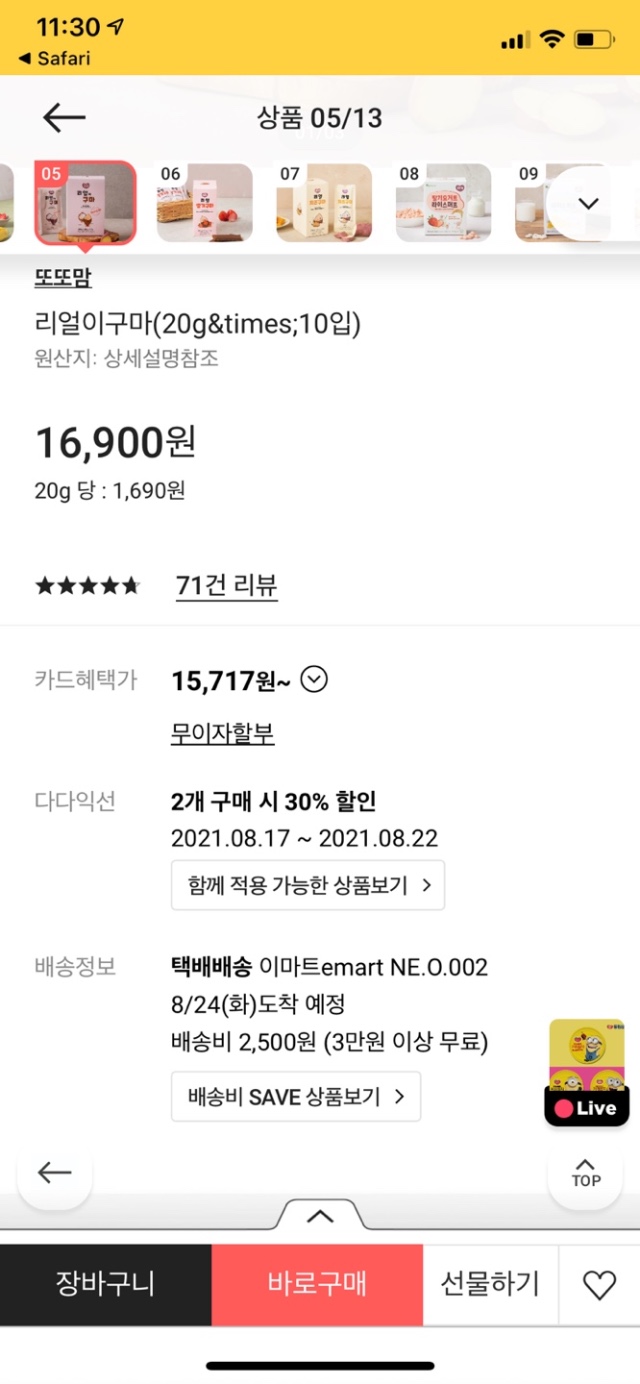Select product thumbnail 08

tap(443, 203)
